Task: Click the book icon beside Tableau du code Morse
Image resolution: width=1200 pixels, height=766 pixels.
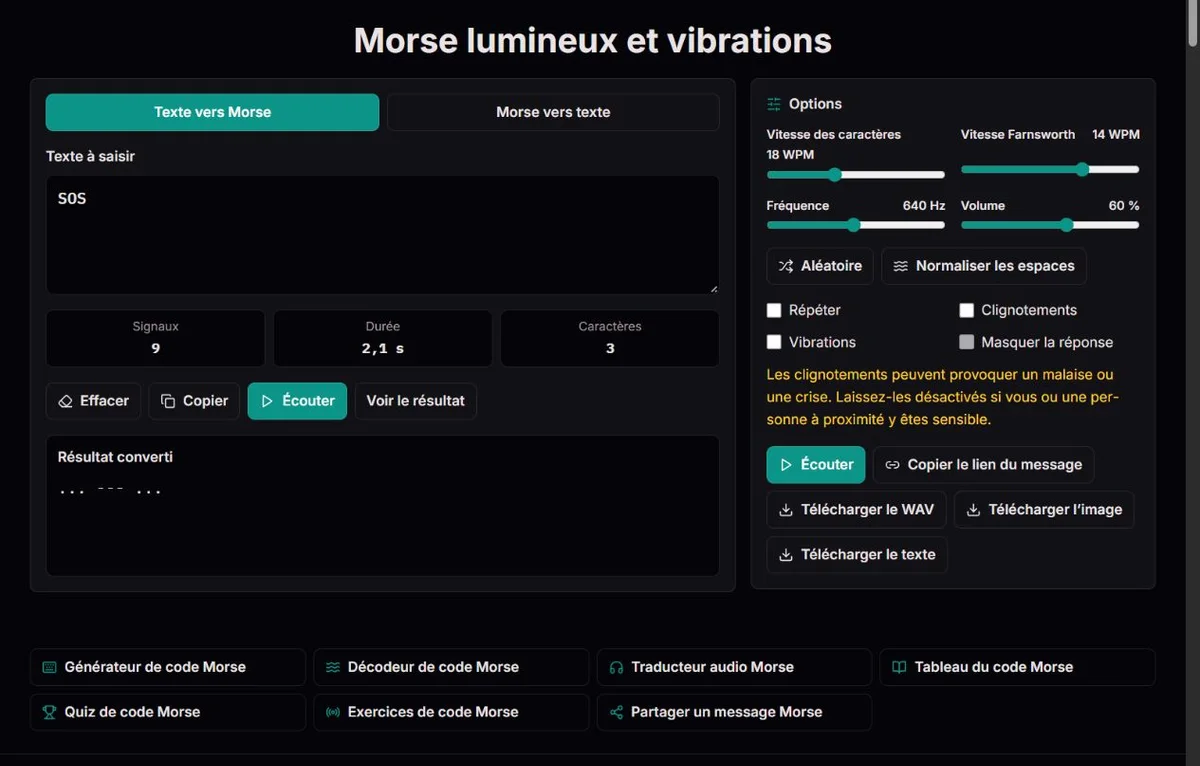Action: tap(899, 667)
